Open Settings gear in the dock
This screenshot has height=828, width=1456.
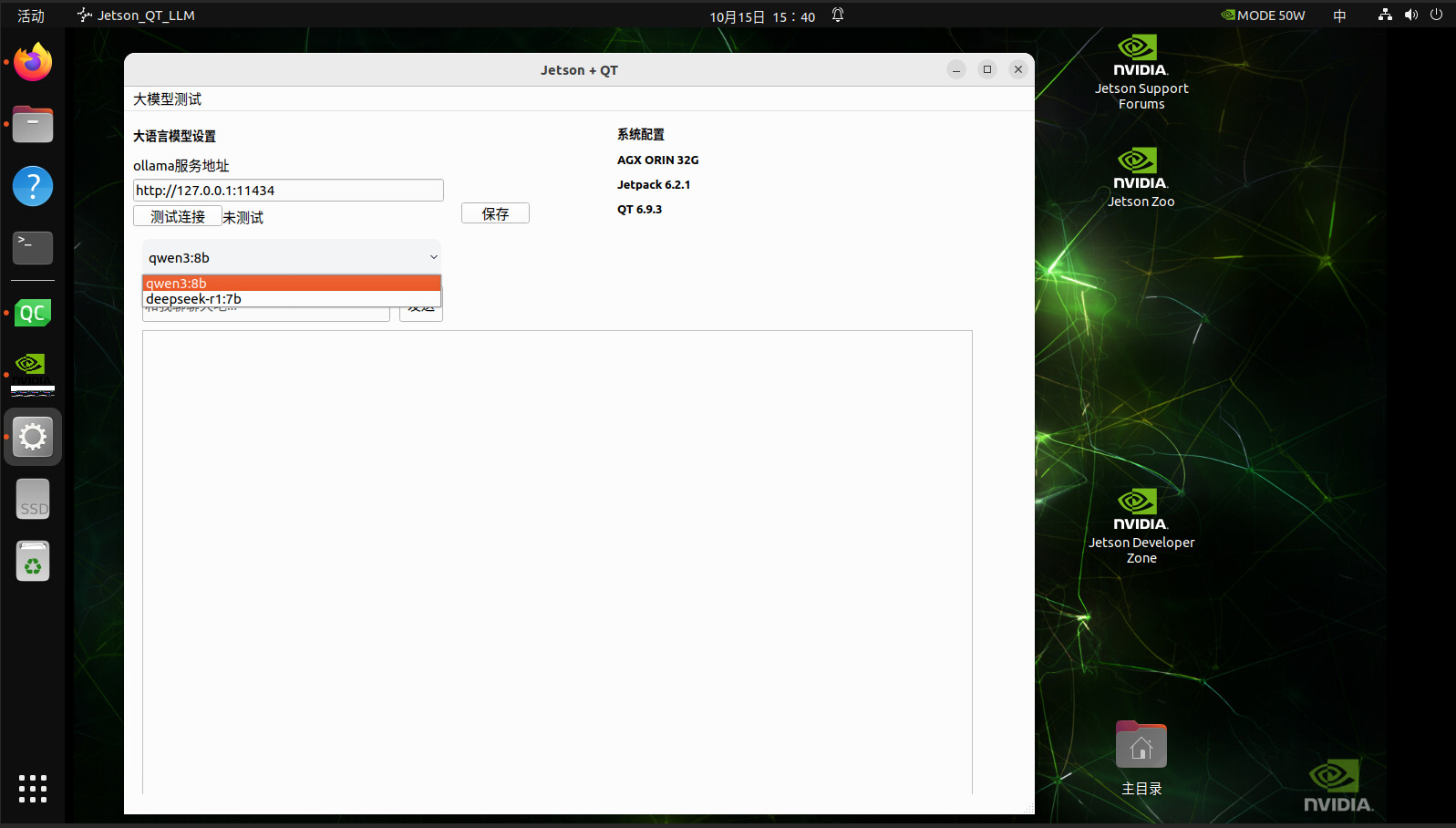[x=33, y=437]
